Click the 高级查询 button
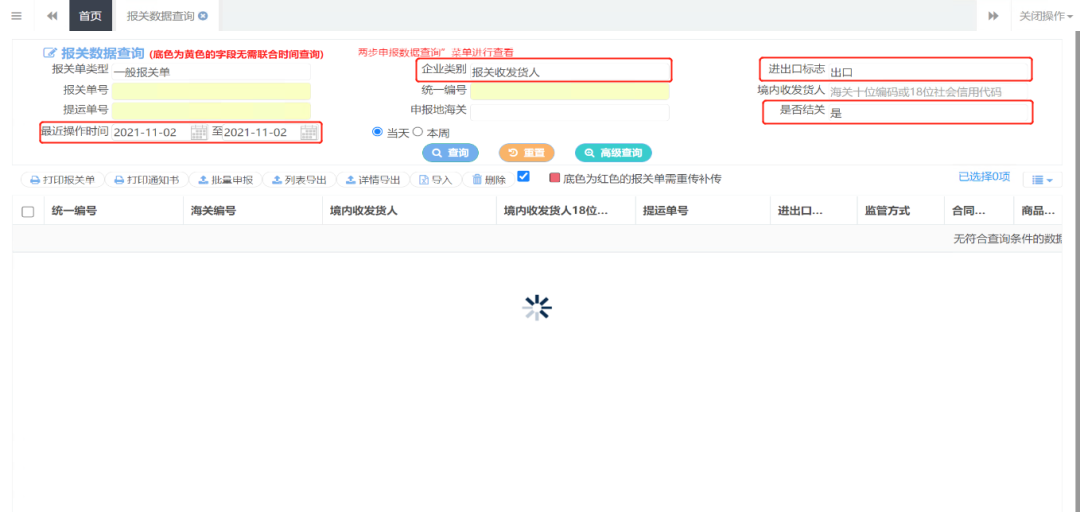This screenshot has width=1080, height=512. pyautogui.click(x=613, y=153)
